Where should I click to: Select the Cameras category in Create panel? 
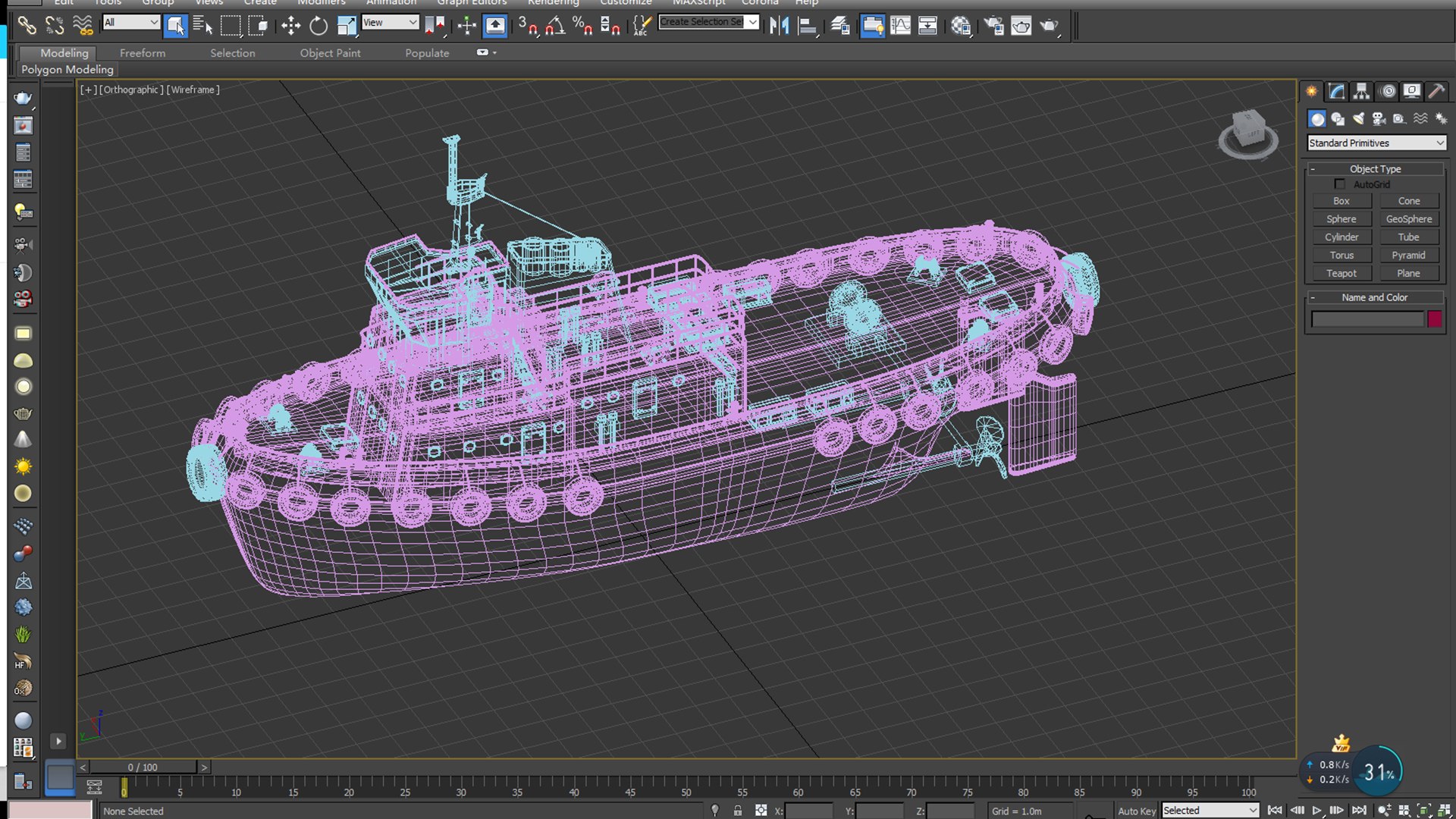(1379, 119)
